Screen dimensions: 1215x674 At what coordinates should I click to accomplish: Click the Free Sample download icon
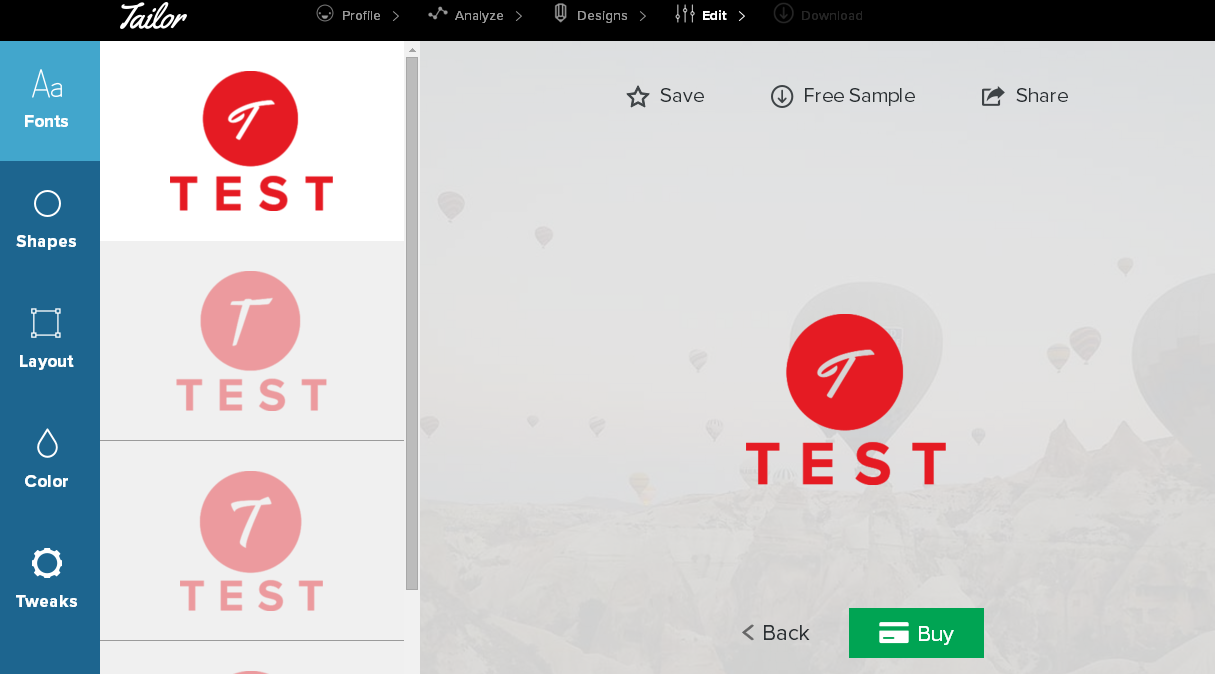[x=781, y=96]
